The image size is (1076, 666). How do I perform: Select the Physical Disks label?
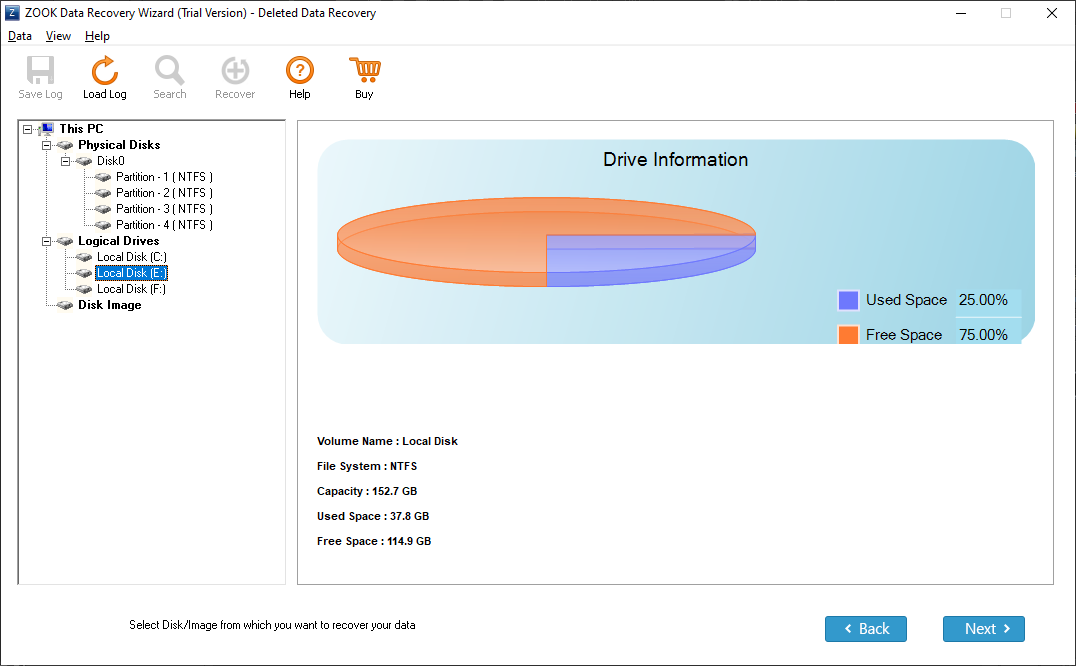coord(119,145)
